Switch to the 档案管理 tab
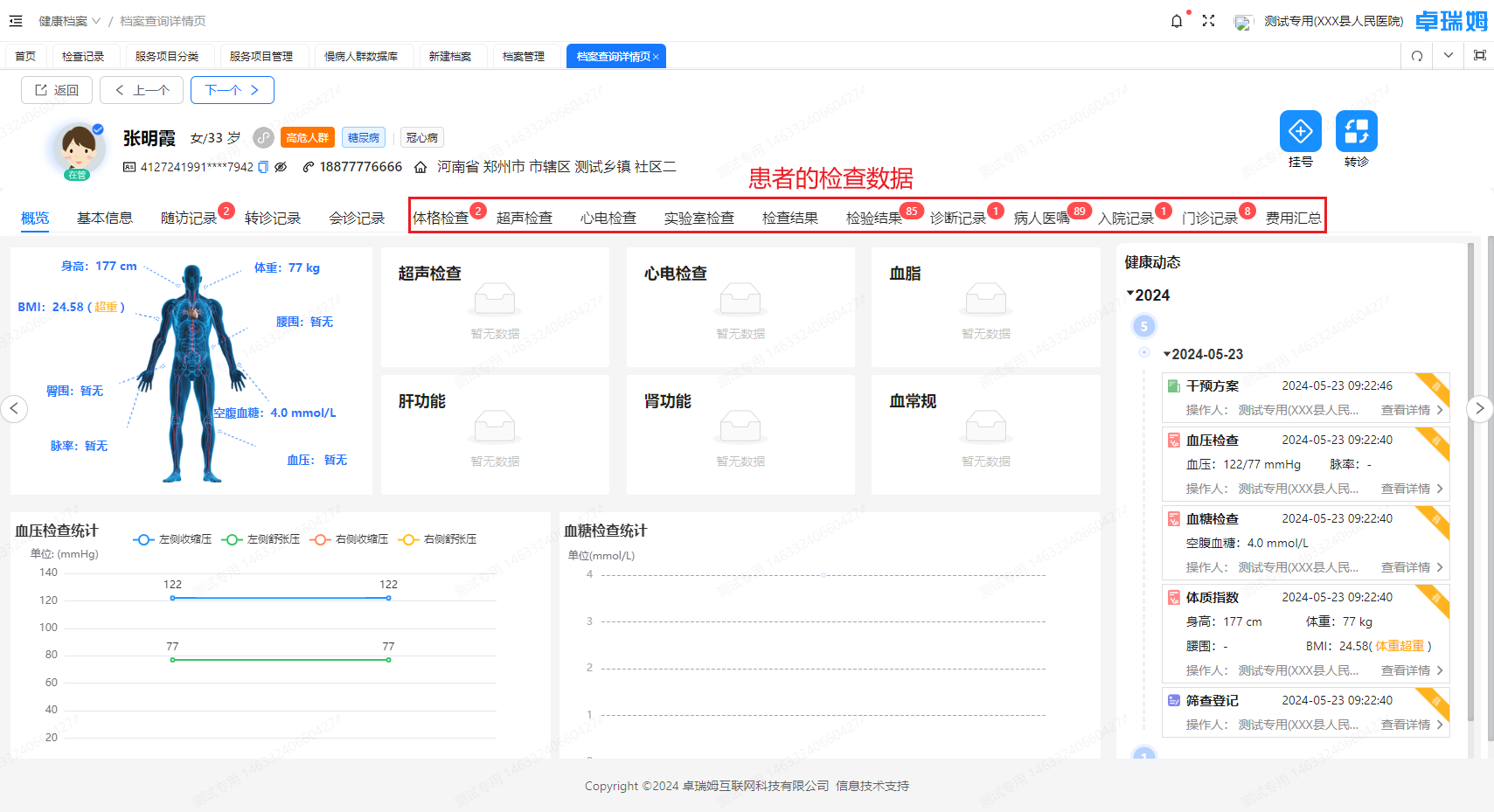The image size is (1494, 812). click(x=524, y=56)
